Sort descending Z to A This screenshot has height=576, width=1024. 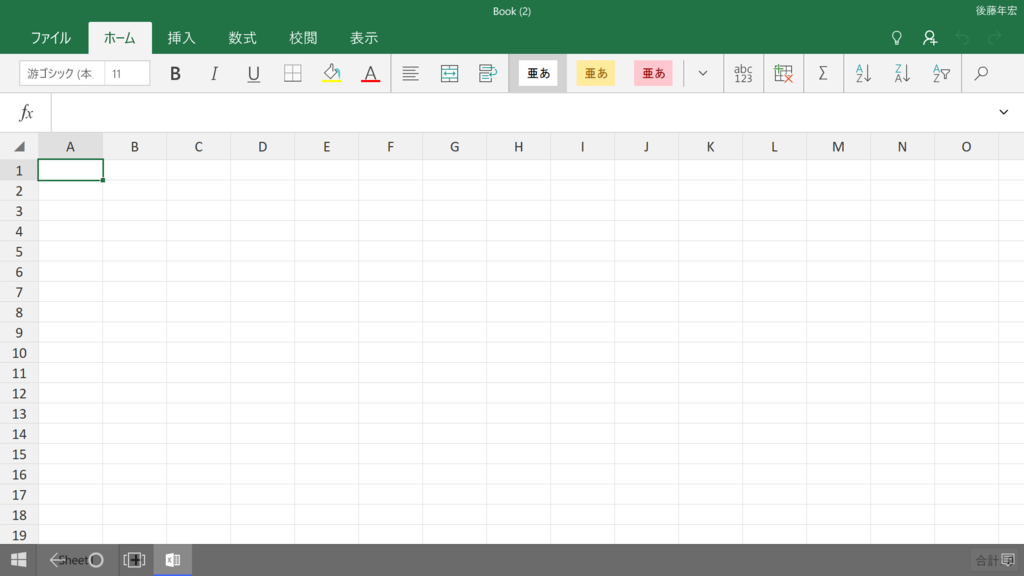click(x=903, y=73)
